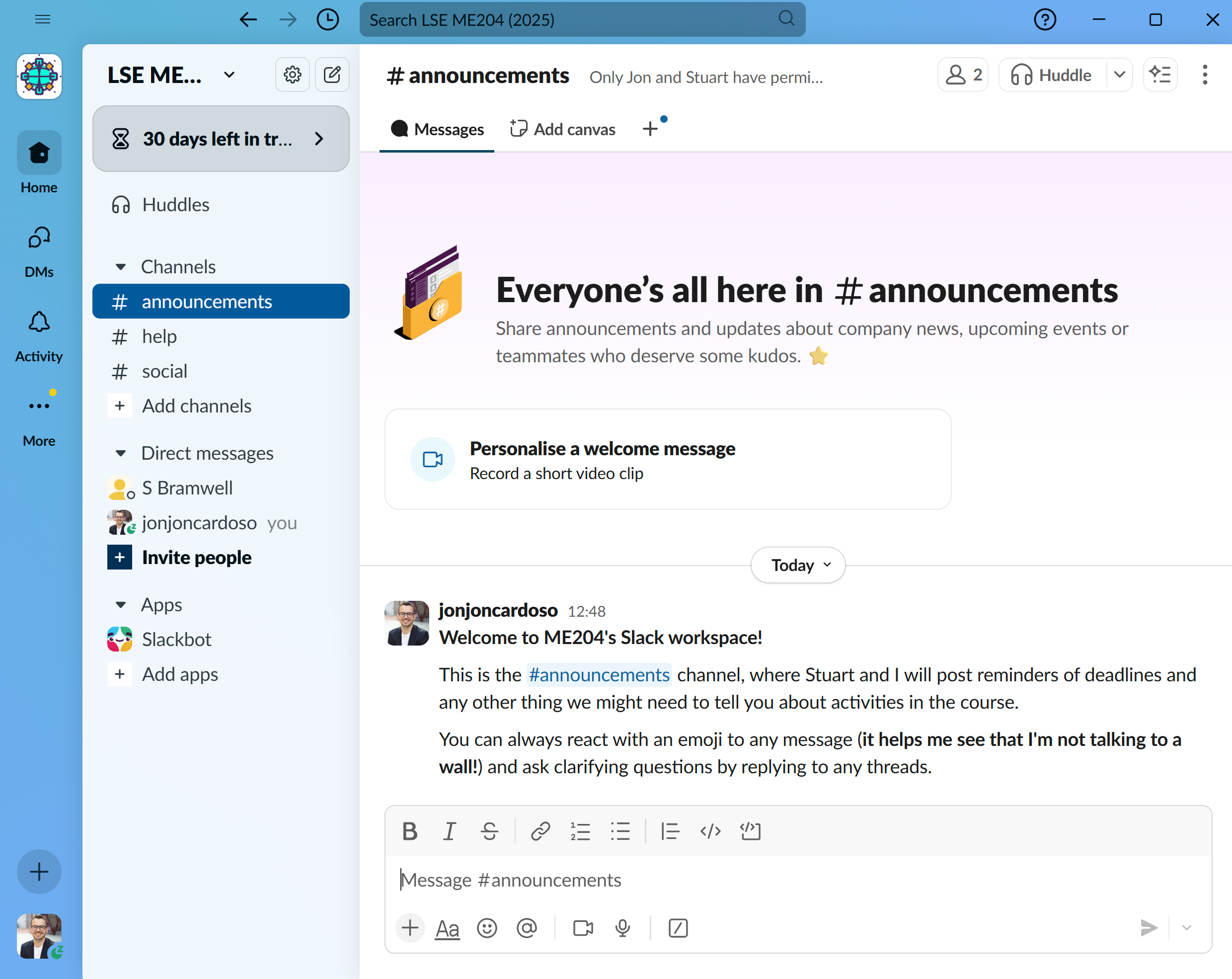
Task: Click the Search LSE ME204 field
Action: (x=582, y=19)
